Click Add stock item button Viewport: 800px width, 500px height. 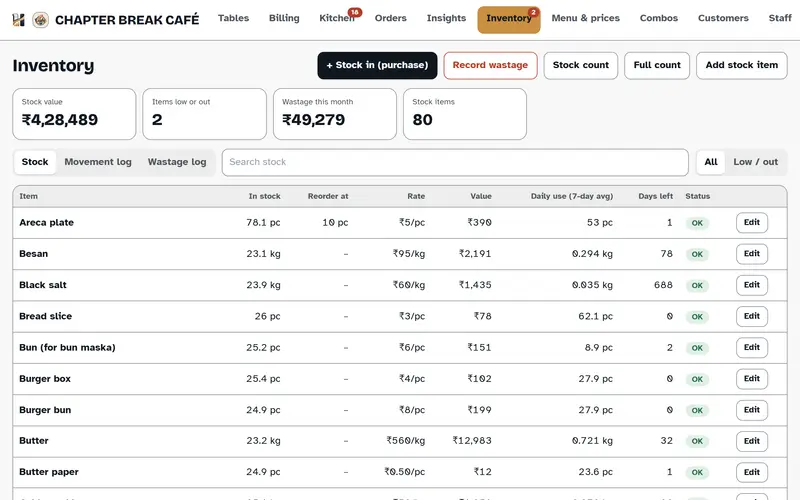click(741, 65)
